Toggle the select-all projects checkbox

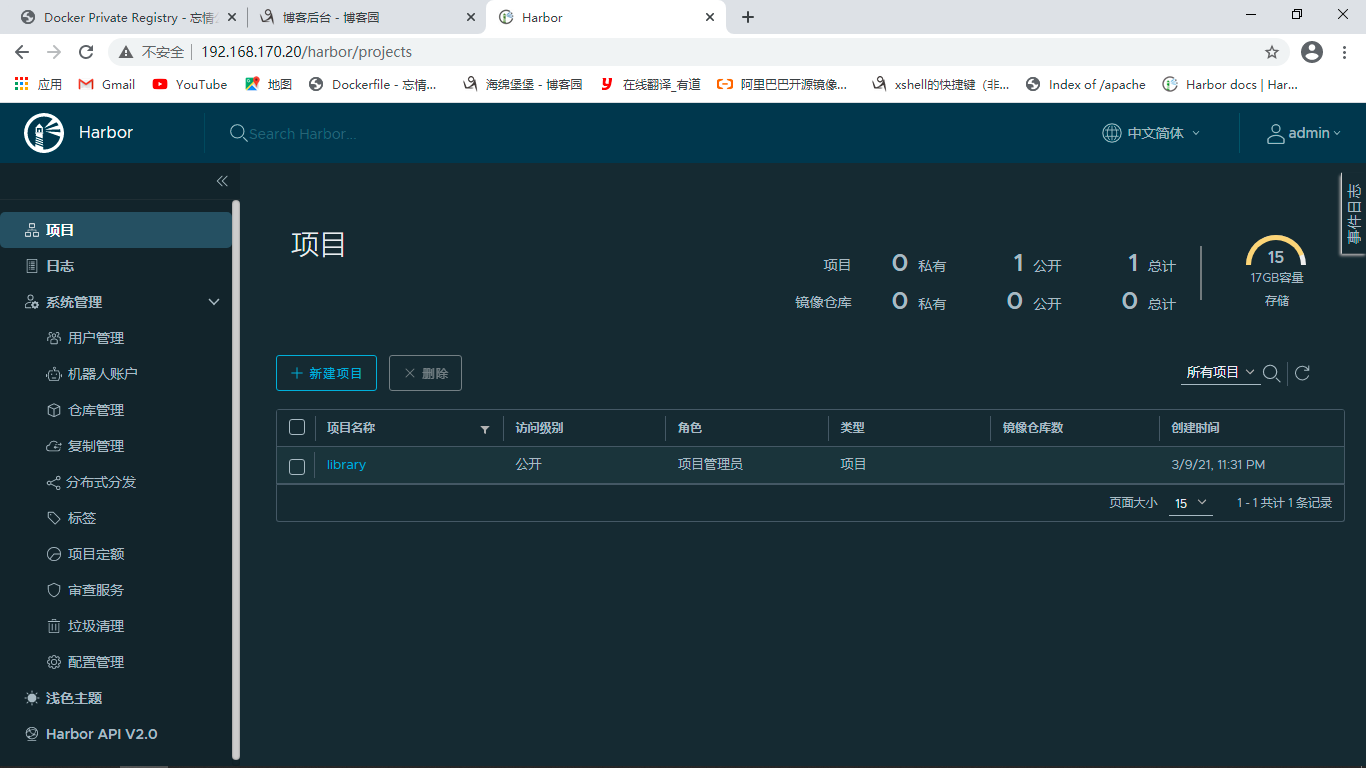pyautogui.click(x=297, y=428)
